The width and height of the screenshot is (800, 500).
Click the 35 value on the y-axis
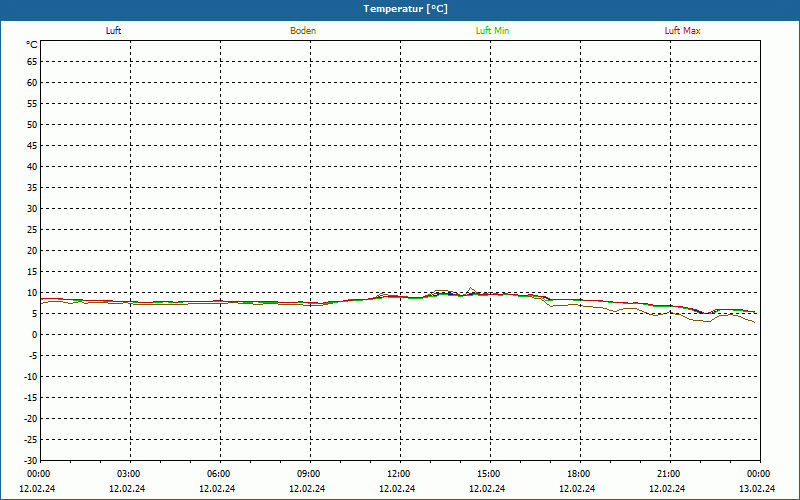(x=32, y=188)
